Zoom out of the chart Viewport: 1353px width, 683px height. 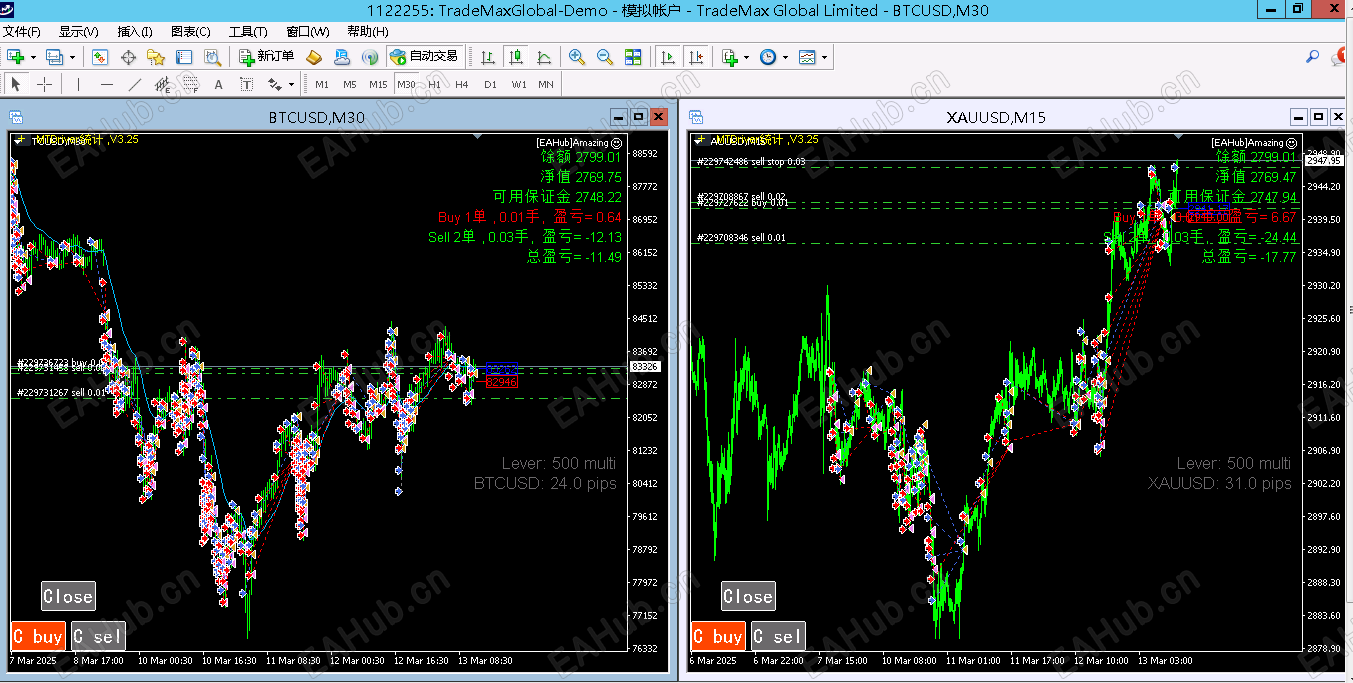point(605,57)
